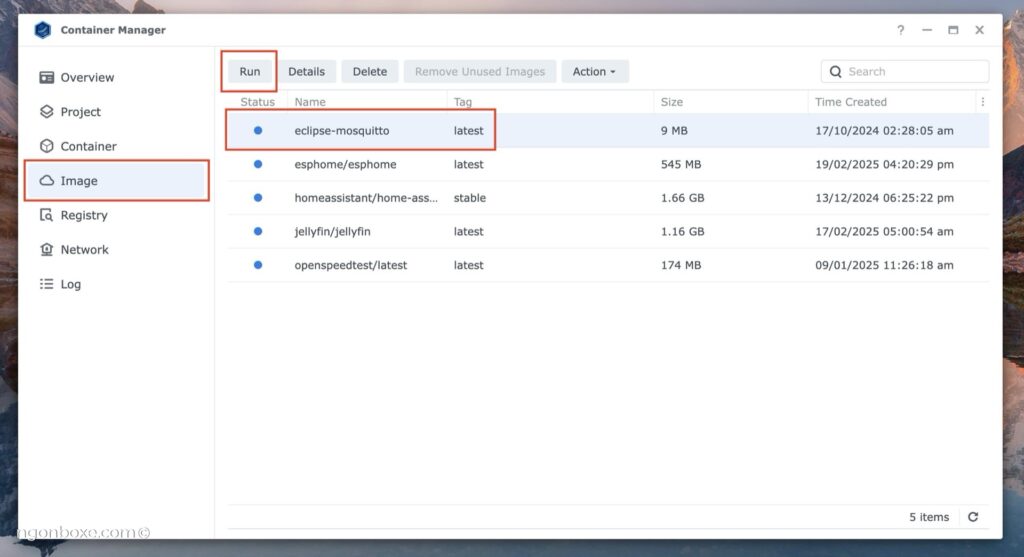The image size is (1024, 557).
Task: Go to the Project section
Action: [x=81, y=112]
